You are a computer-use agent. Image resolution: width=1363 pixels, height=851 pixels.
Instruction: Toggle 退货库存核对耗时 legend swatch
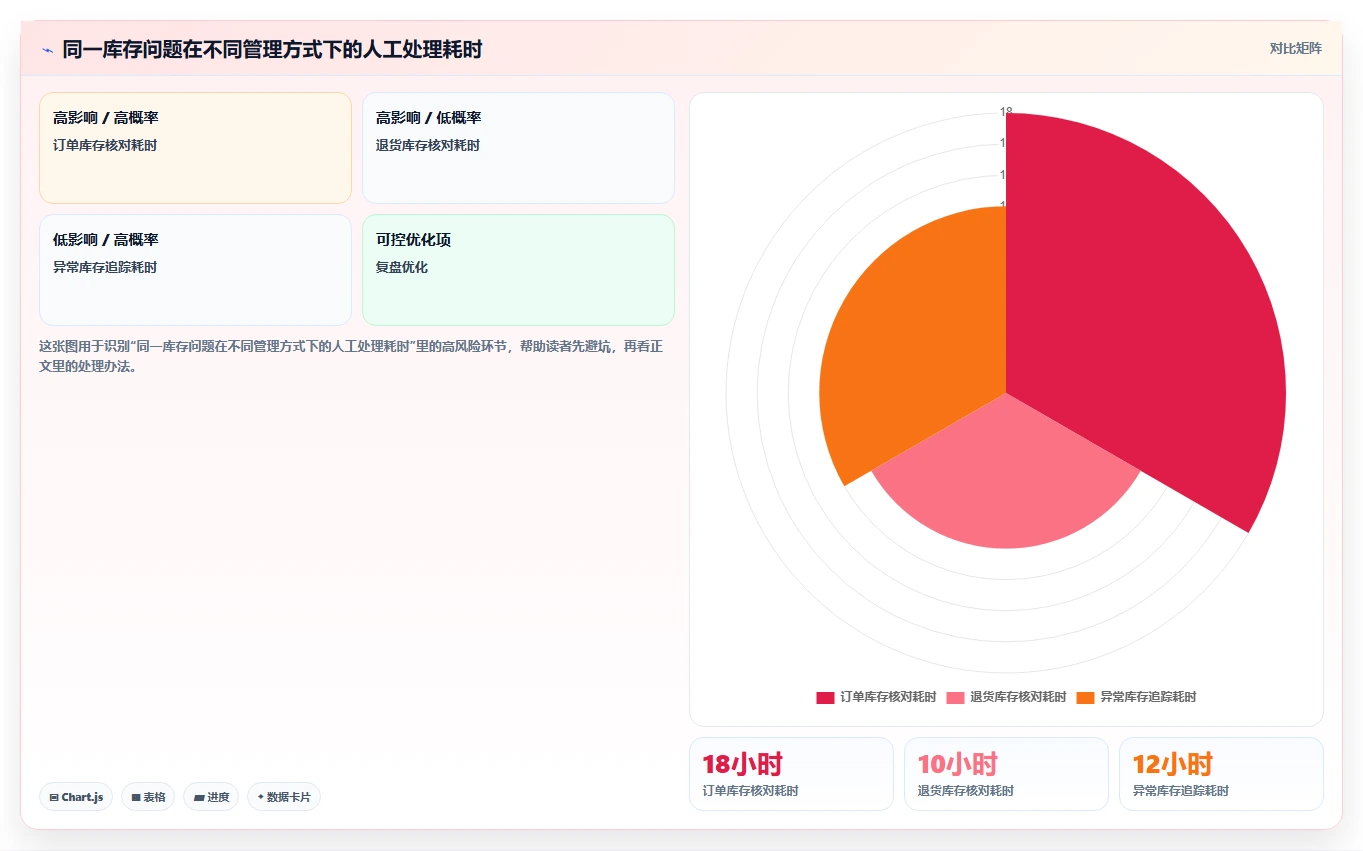coord(955,697)
